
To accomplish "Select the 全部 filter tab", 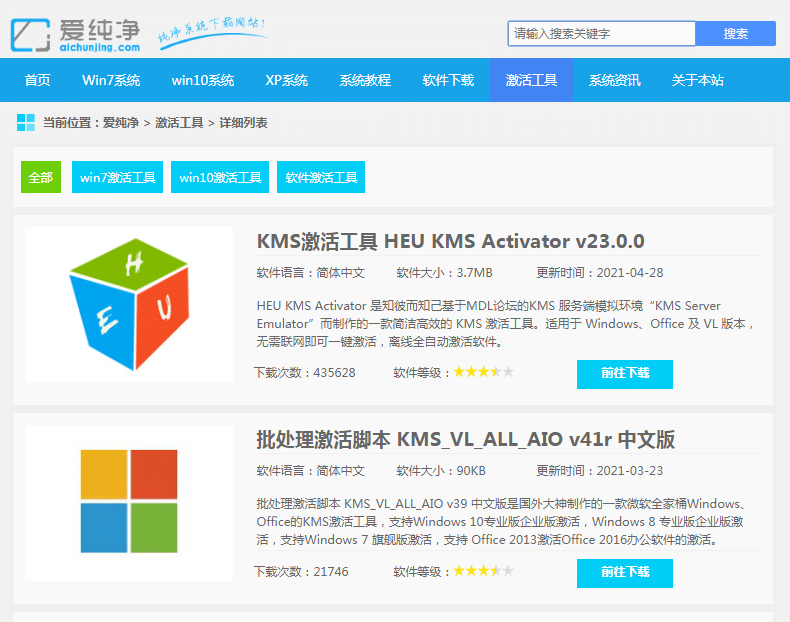I will click(41, 177).
